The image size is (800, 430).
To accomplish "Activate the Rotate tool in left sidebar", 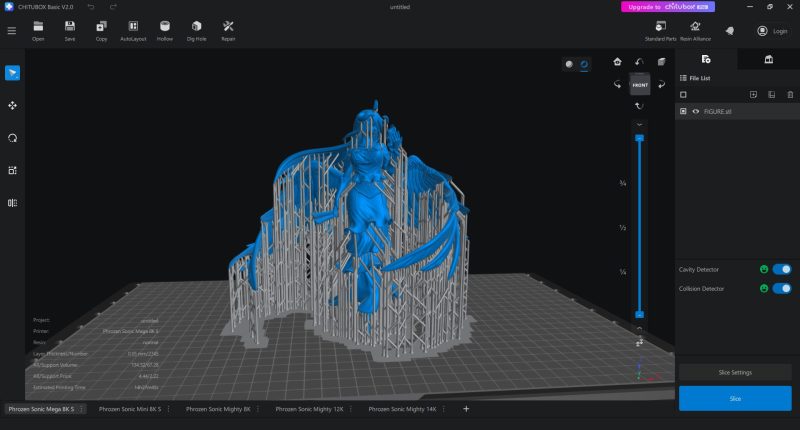I will click(x=13, y=138).
